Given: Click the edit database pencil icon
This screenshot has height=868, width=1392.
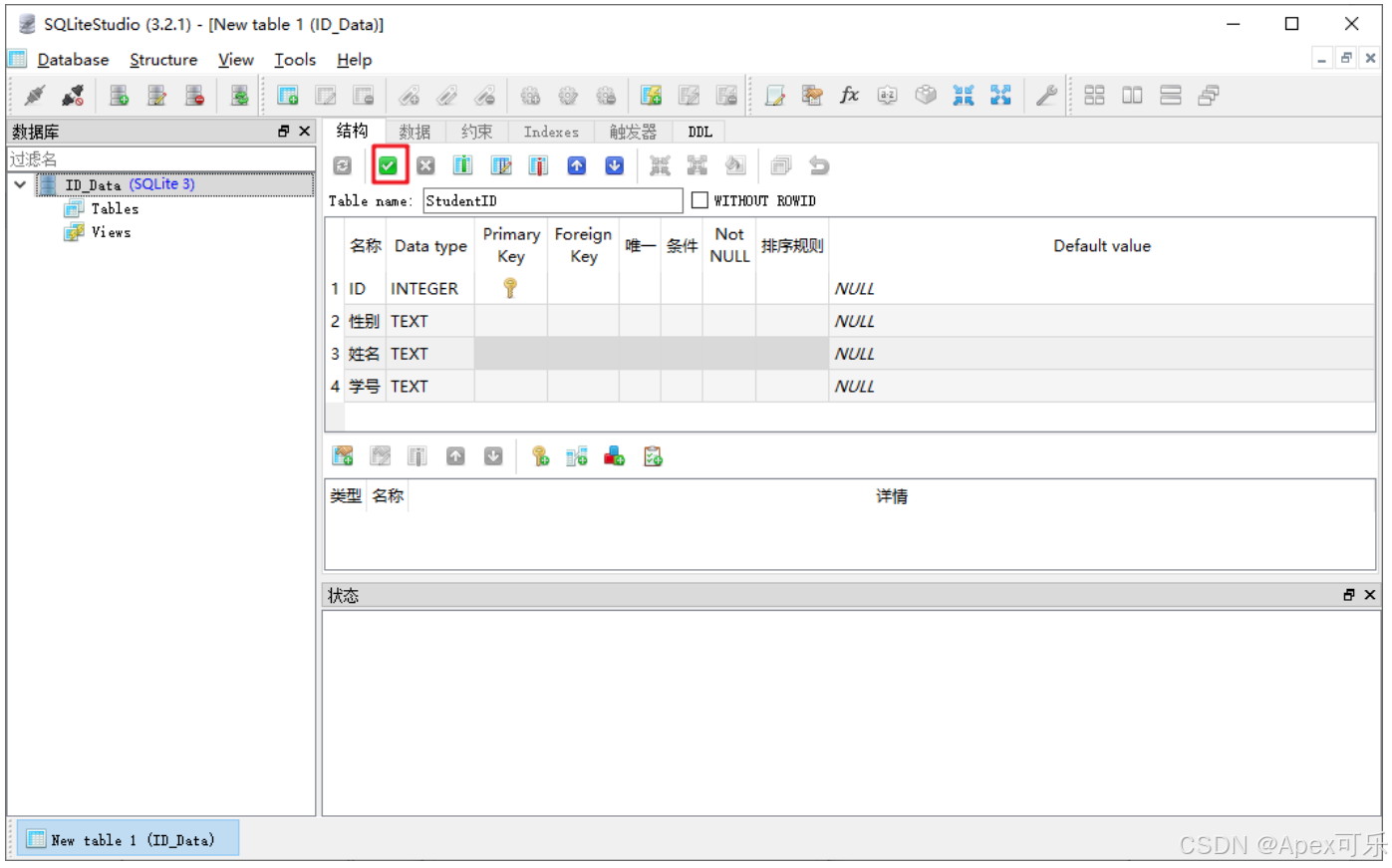Looking at the screenshot, I should click(156, 96).
